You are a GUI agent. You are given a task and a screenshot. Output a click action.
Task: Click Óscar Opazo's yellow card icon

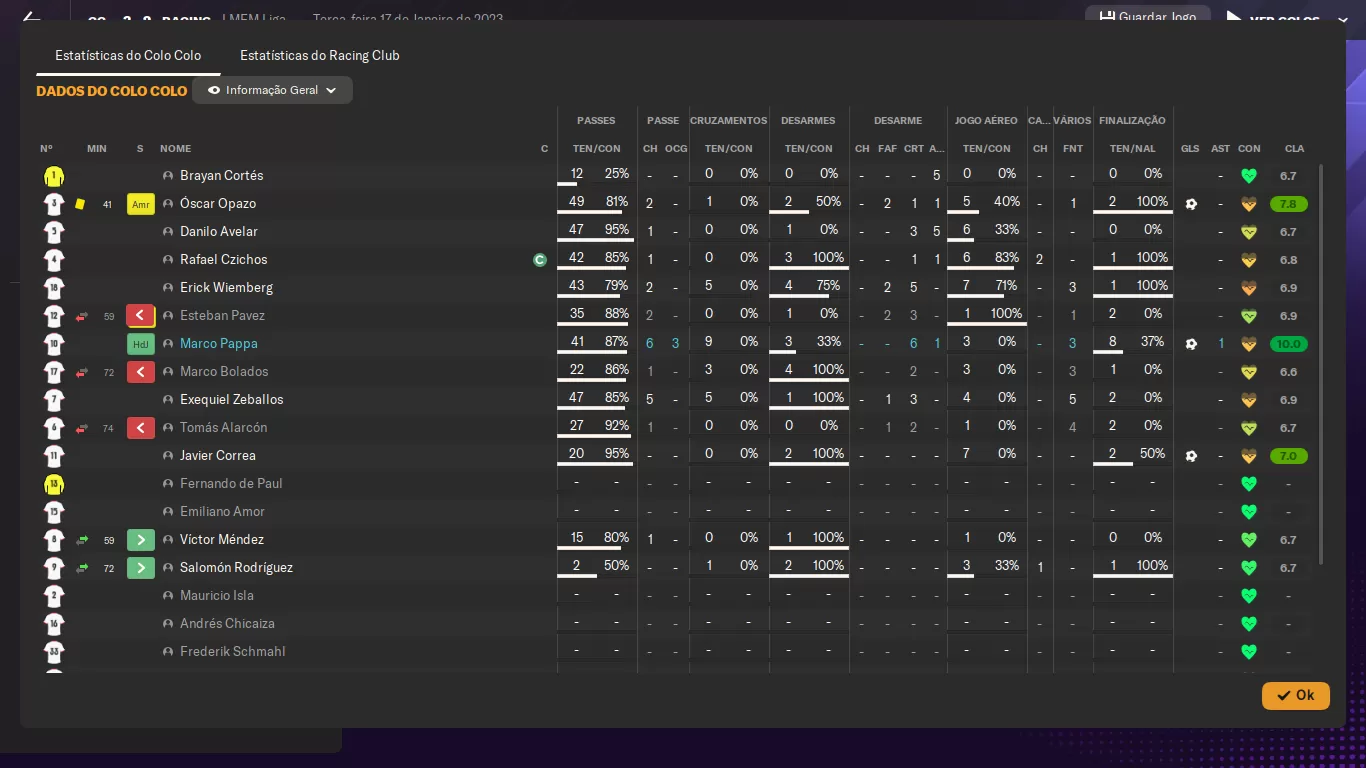tap(80, 204)
